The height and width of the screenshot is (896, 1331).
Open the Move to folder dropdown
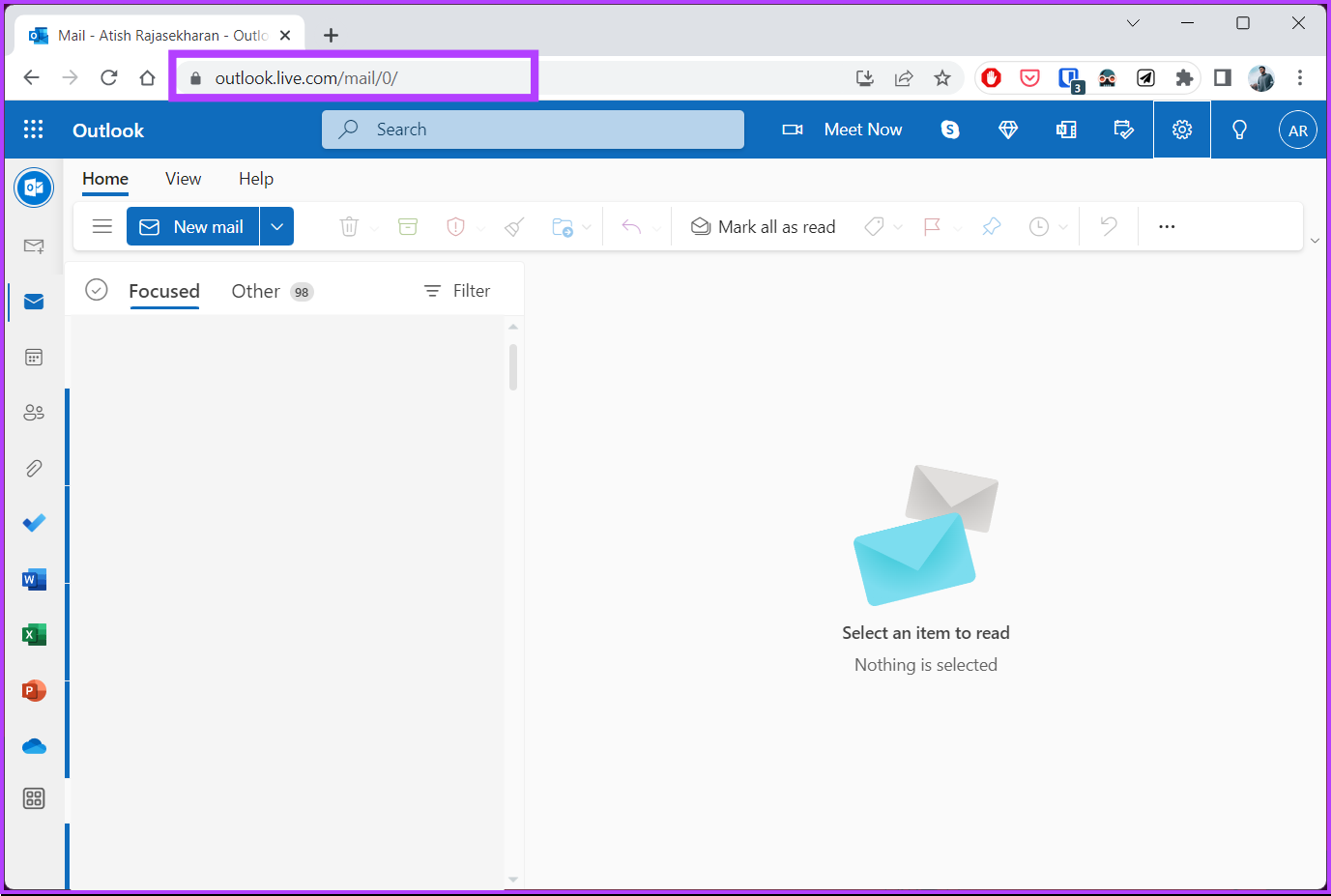[x=587, y=226]
